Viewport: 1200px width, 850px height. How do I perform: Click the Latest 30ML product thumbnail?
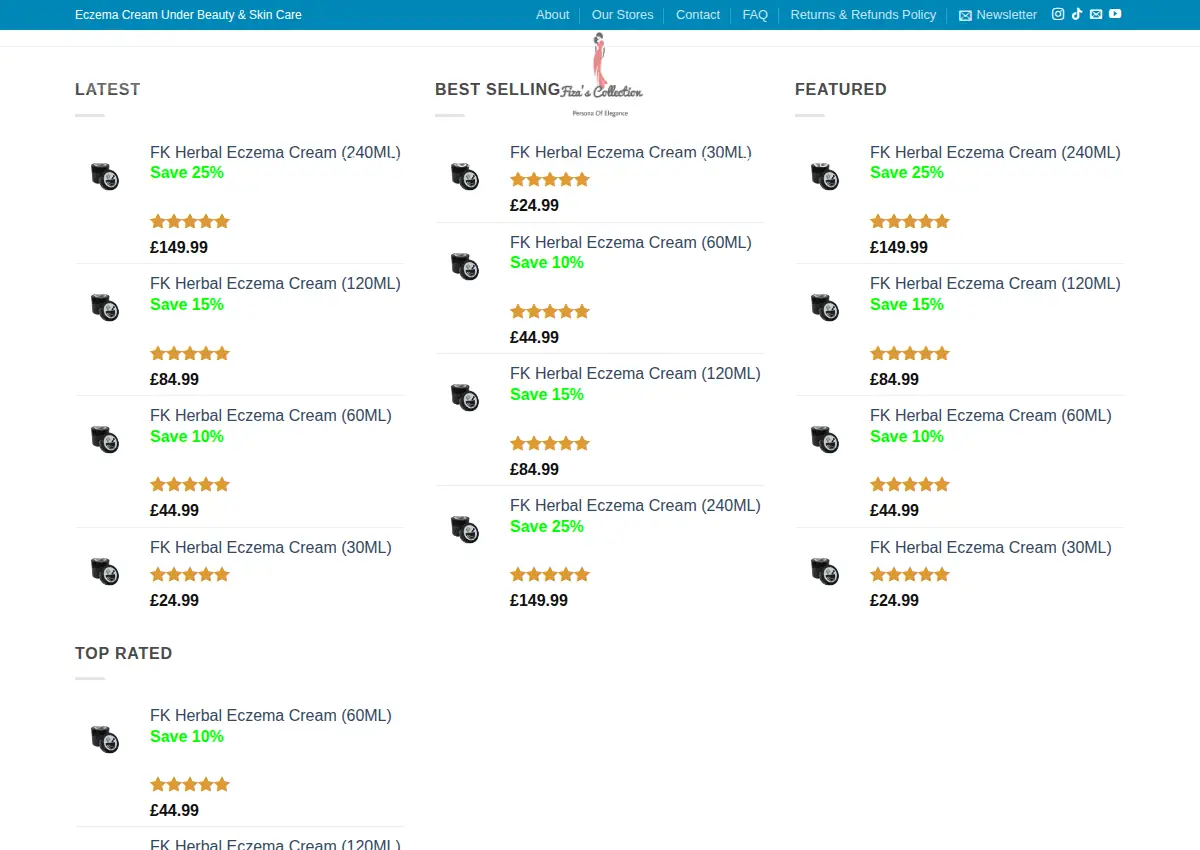[105, 570]
